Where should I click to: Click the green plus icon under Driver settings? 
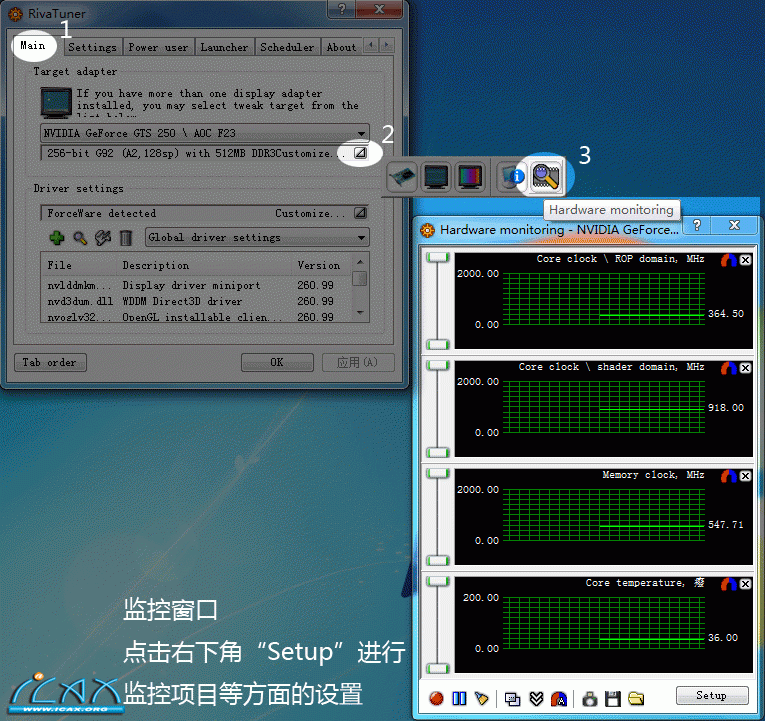57,238
